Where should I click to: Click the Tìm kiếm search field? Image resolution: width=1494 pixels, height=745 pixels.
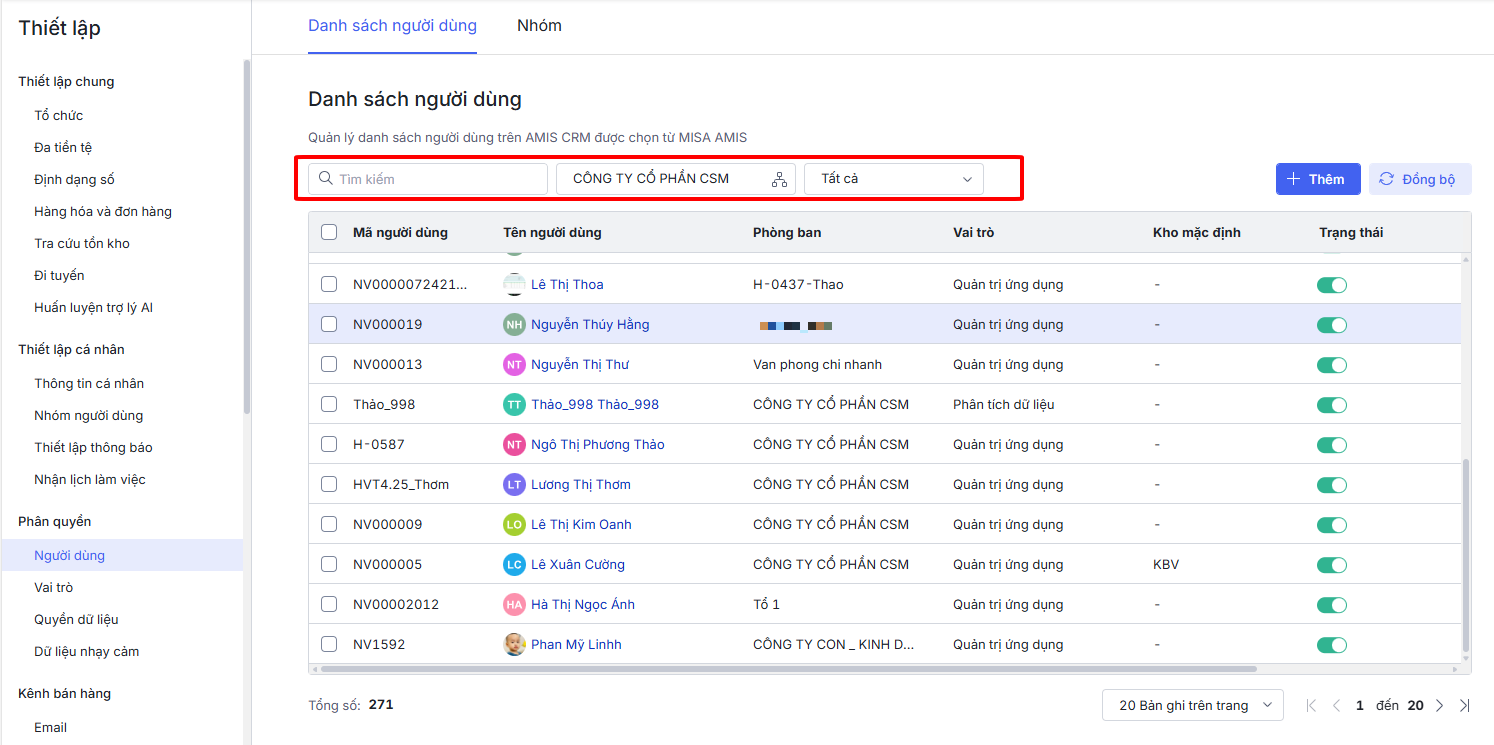pyautogui.click(x=438, y=179)
